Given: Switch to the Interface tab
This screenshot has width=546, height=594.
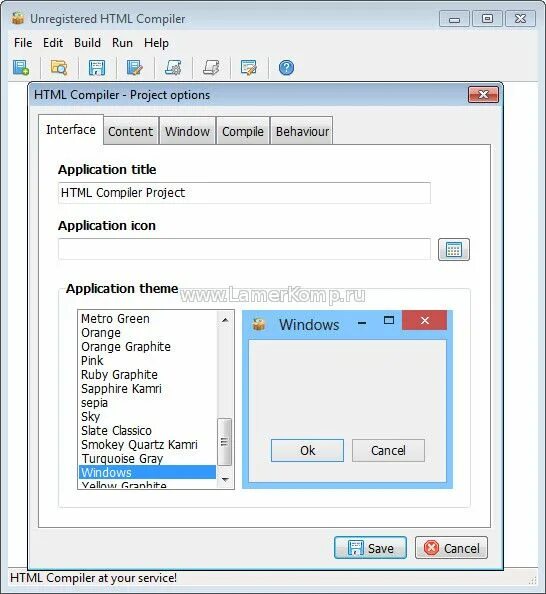Looking at the screenshot, I should point(71,130).
